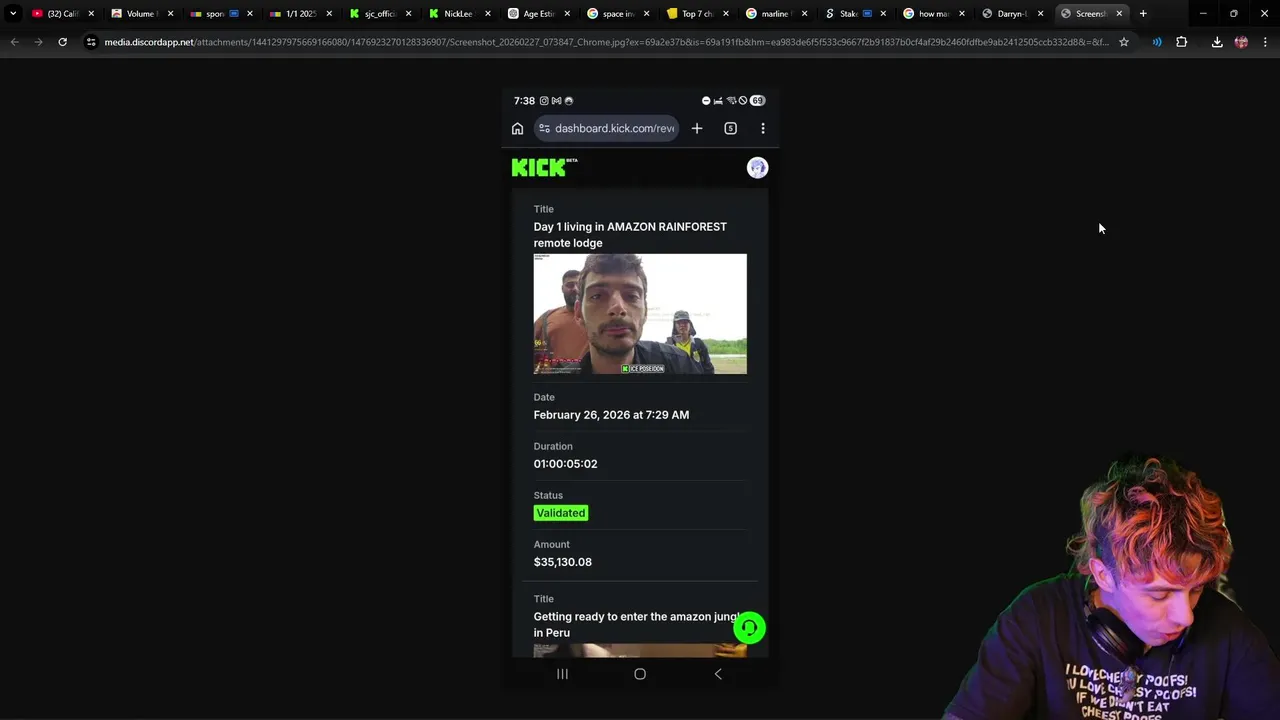View site information for media.discordapp.net
The height and width of the screenshot is (720, 1280).
(92, 42)
